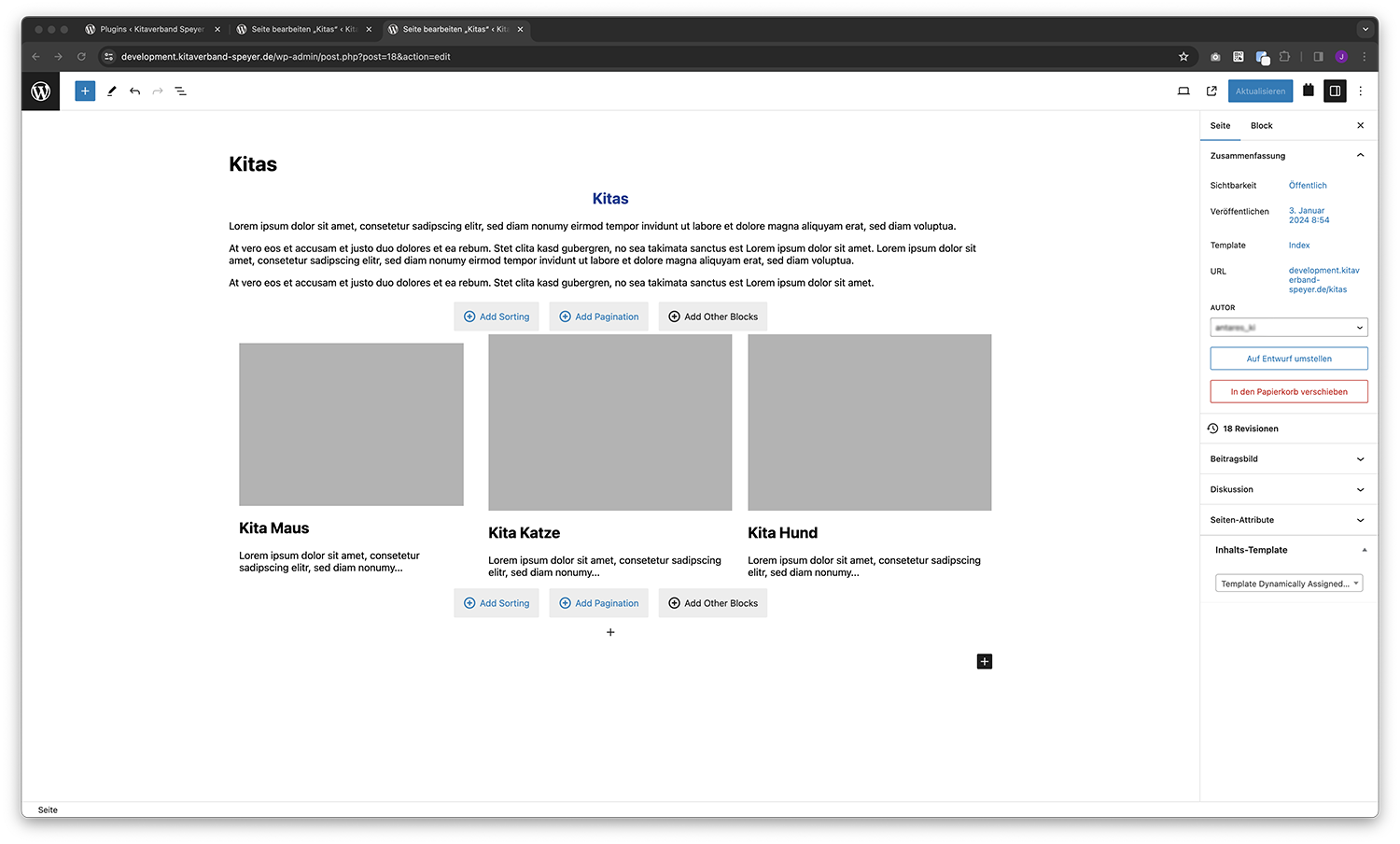Close the settings sidebar
1400x844 pixels.
(x=1360, y=125)
